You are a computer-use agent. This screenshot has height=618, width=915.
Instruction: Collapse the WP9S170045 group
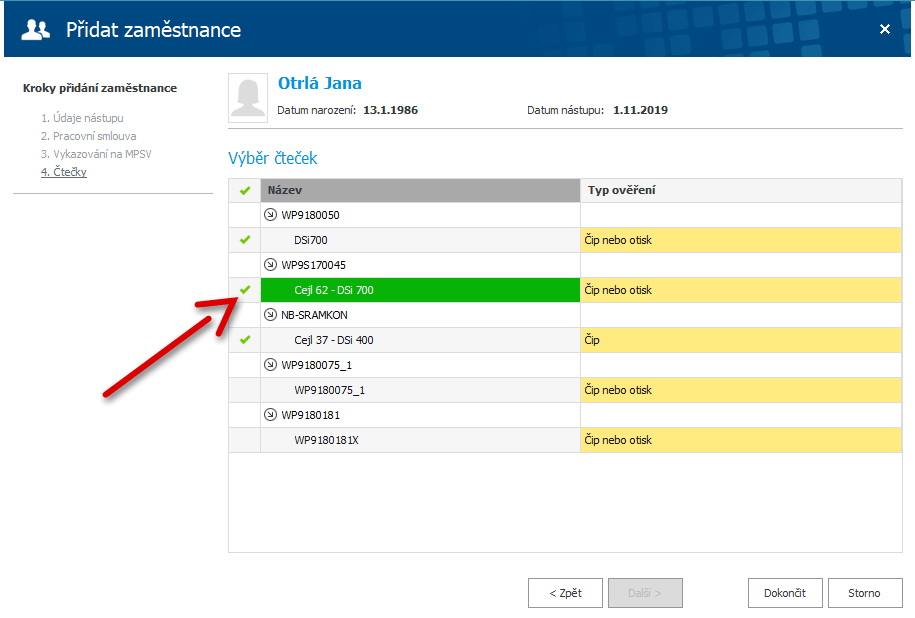pos(270,265)
